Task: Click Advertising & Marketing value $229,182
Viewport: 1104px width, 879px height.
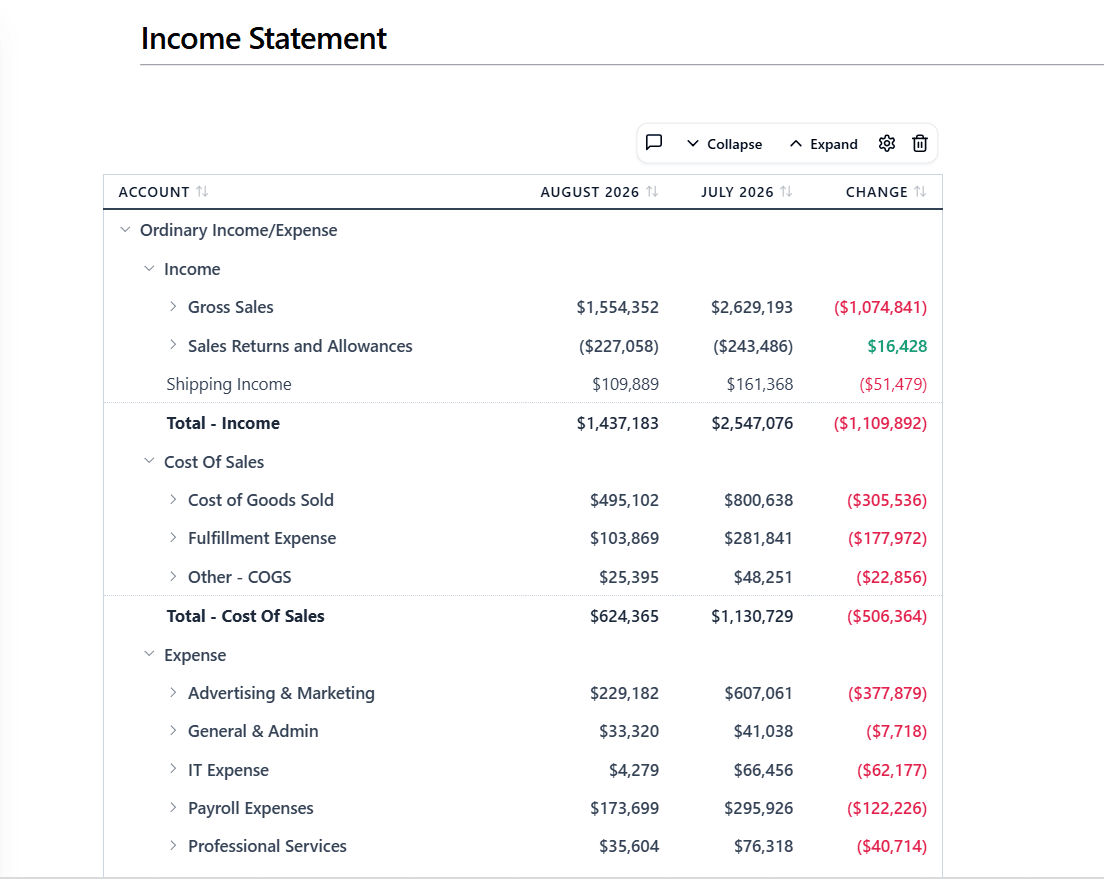Action: coord(625,693)
